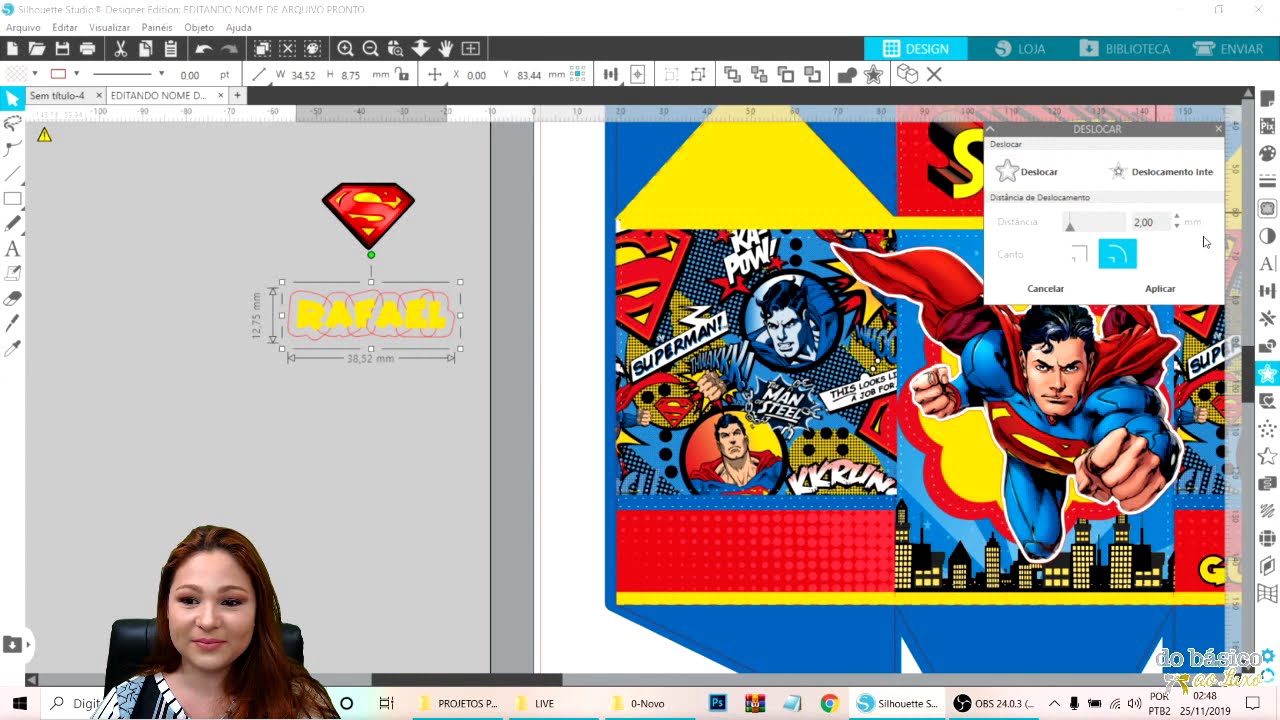Screen dimensions: 1280x720
Task: Open Chrome from the taskbar
Action: 829,703
